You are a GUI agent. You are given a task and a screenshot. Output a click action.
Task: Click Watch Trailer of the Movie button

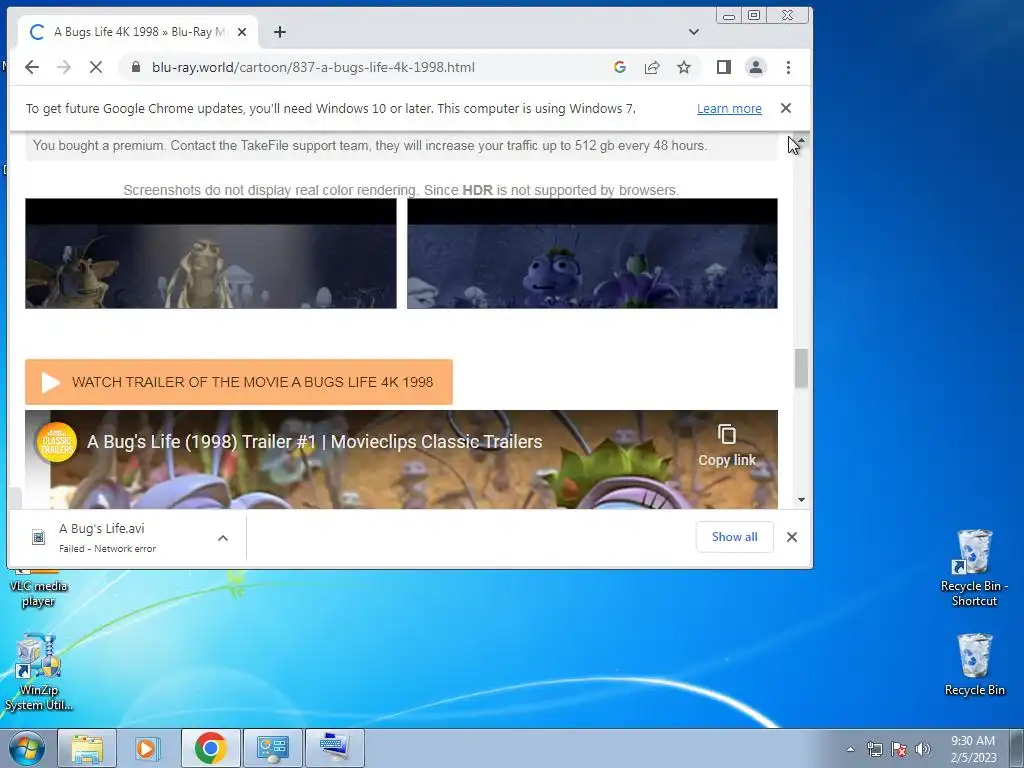click(239, 382)
